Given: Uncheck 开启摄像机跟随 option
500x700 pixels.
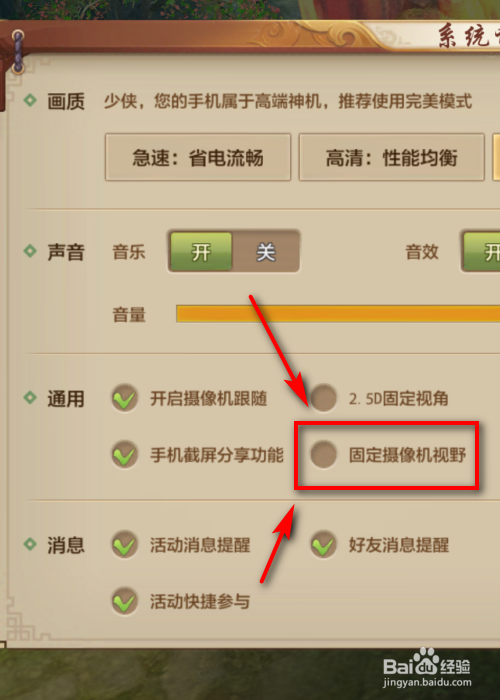Looking at the screenshot, I should pos(125,398).
